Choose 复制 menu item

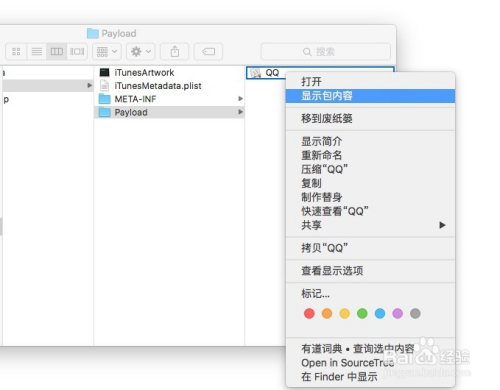coord(370,183)
